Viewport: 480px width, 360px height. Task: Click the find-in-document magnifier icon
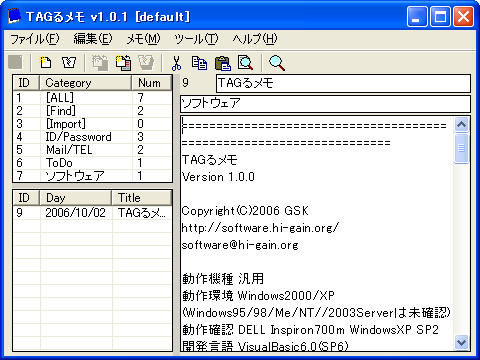[x=246, y=63]
